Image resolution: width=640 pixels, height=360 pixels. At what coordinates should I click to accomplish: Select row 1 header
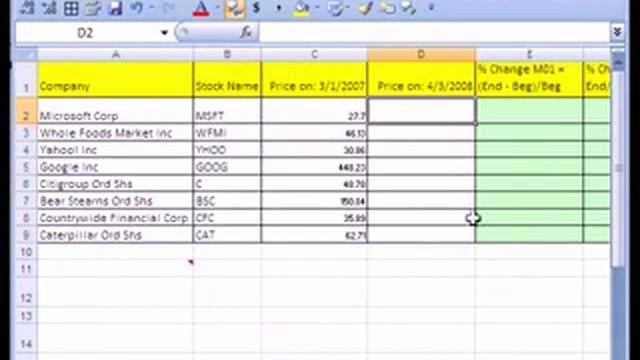pos(27,79)
